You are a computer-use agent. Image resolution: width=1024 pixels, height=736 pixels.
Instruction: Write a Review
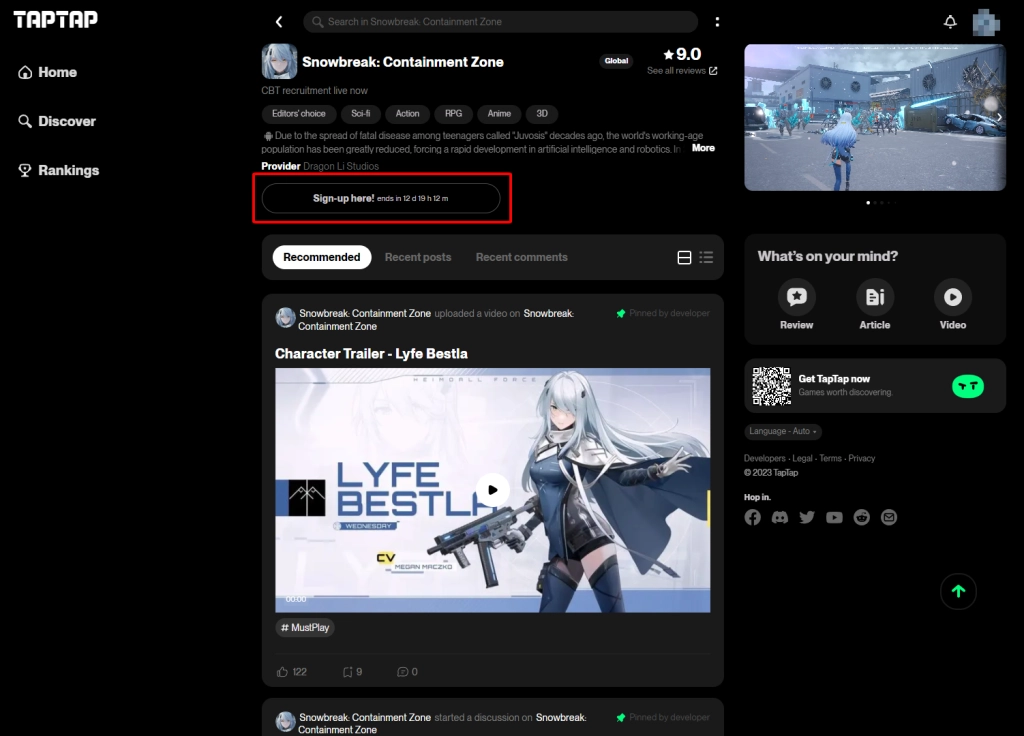(x=797, y=305)
